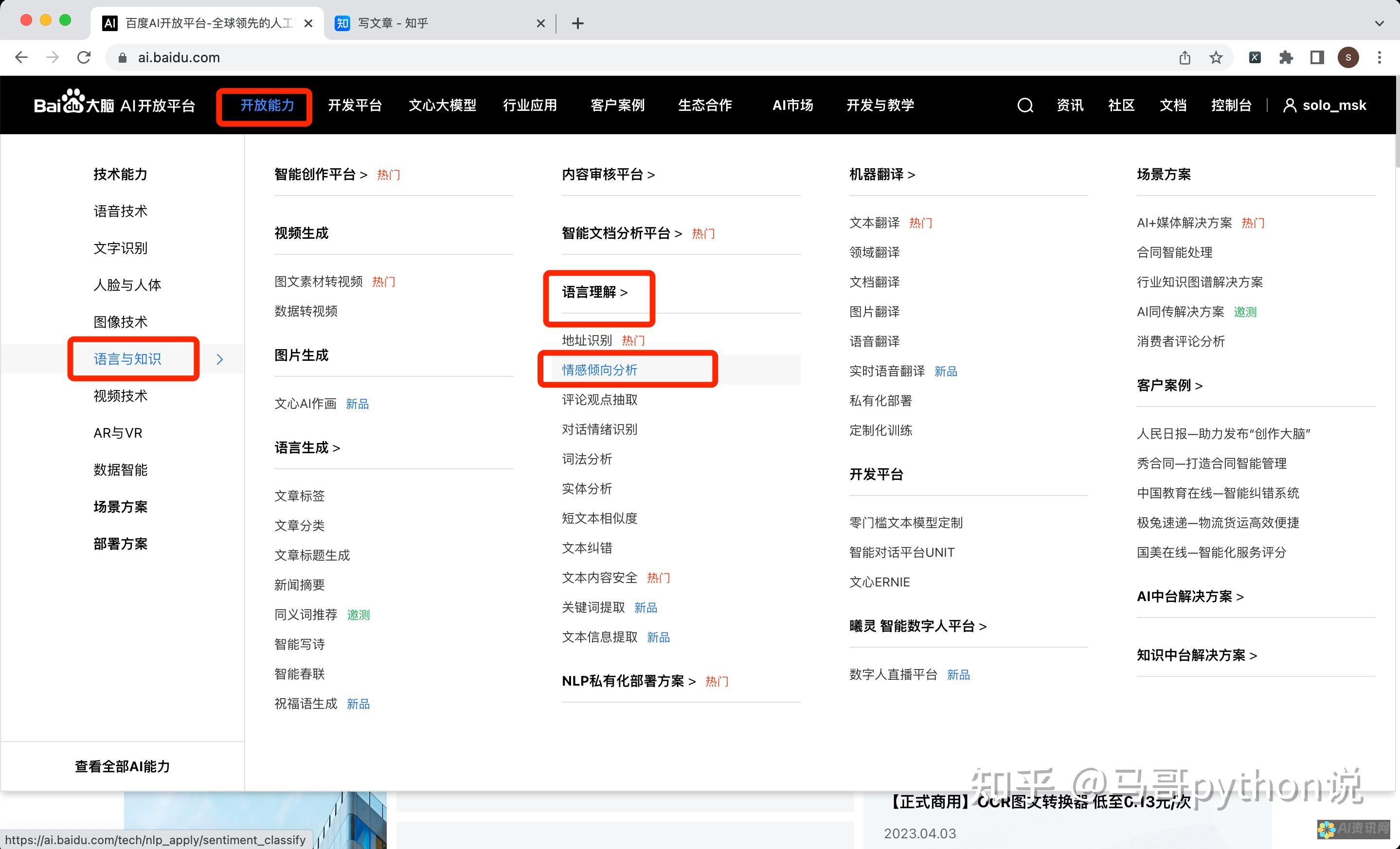Toggle the browser side panel icon
1400x849 pixels.
(1317, 57)
